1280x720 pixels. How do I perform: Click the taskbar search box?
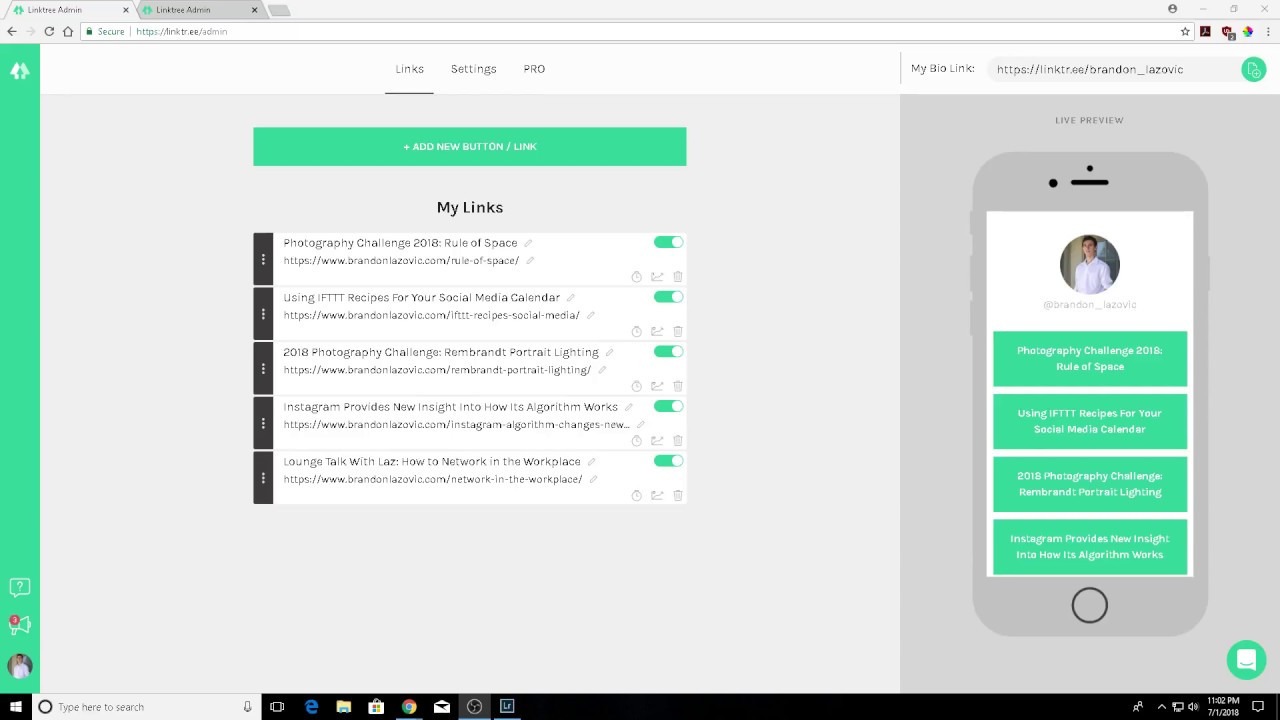[146, 707]
